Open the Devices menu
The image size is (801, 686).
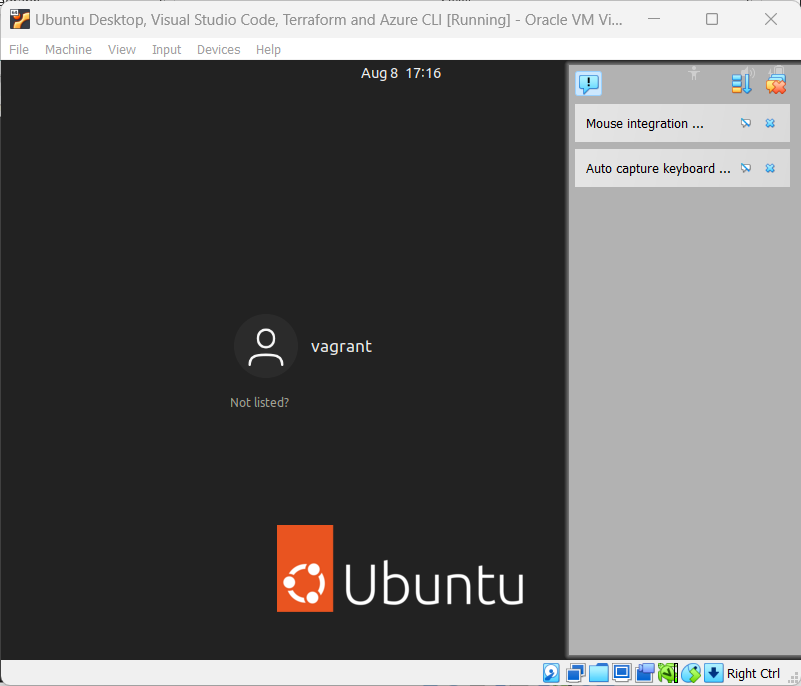coord(218,49)
